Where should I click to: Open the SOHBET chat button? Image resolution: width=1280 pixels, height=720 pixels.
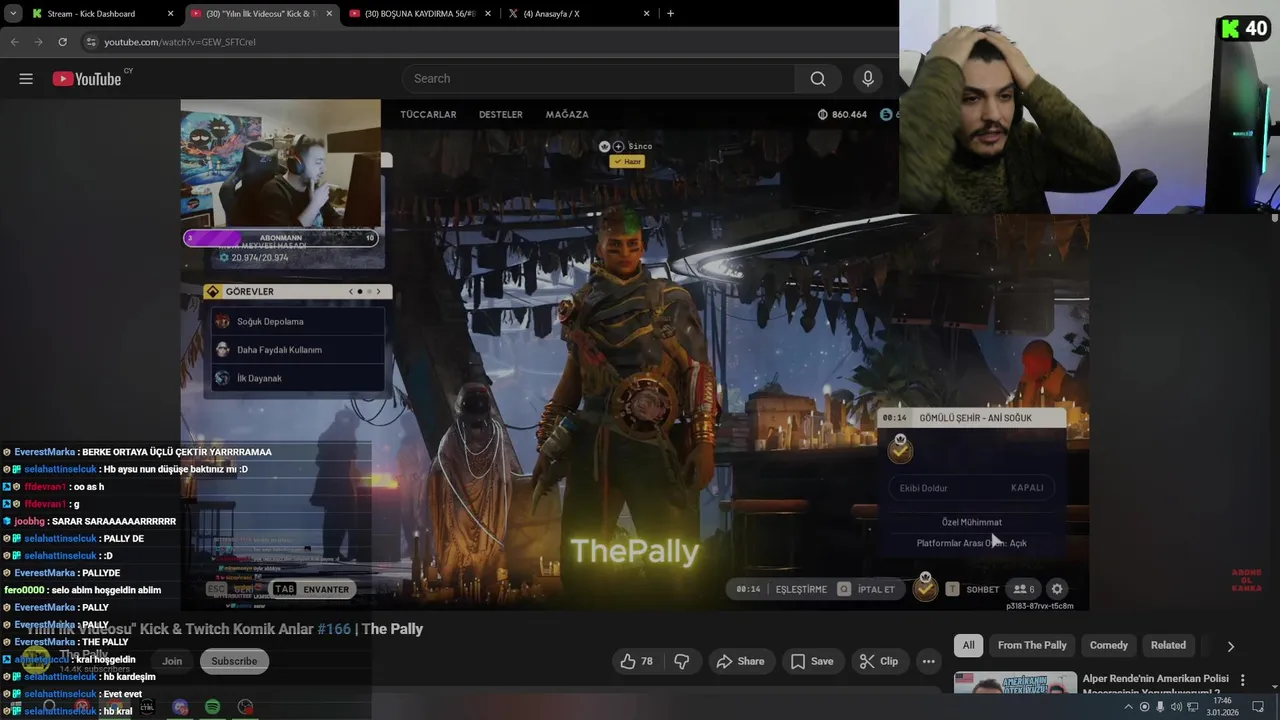(973, 589)
